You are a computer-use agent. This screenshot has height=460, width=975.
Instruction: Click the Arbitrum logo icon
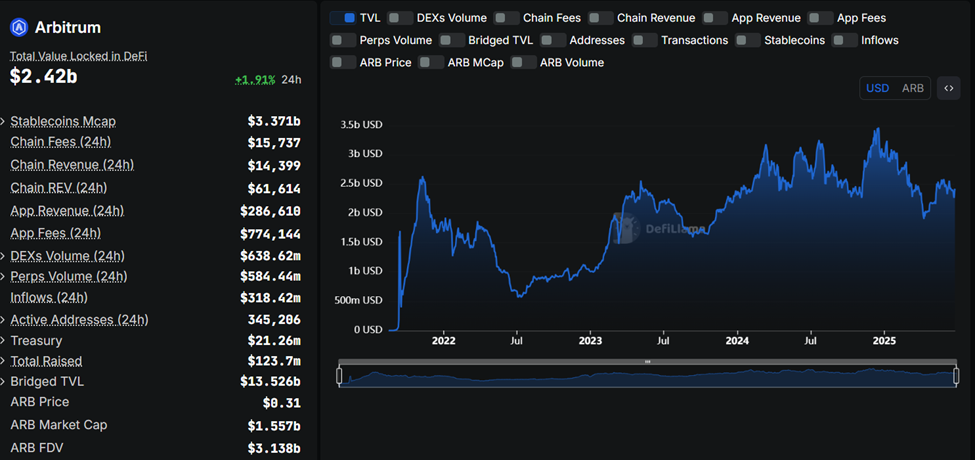(19, 28)
